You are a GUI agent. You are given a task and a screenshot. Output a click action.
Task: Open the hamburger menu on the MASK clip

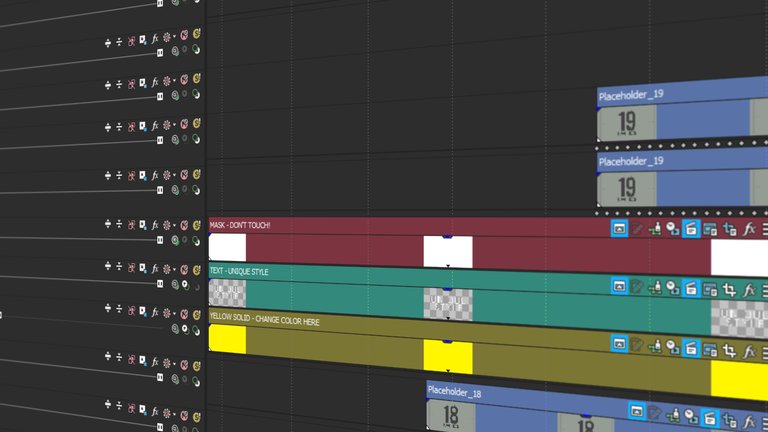tap(765, 230)
